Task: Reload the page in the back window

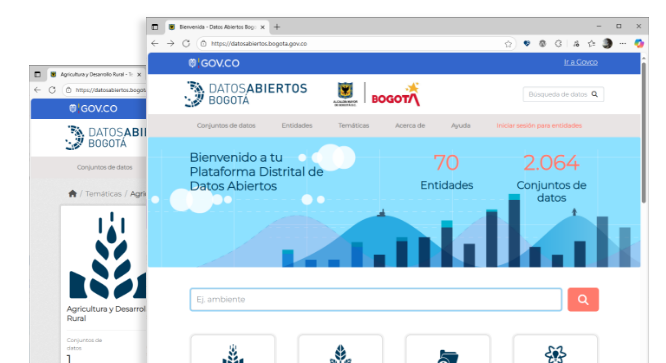Action: click(52, 90)
